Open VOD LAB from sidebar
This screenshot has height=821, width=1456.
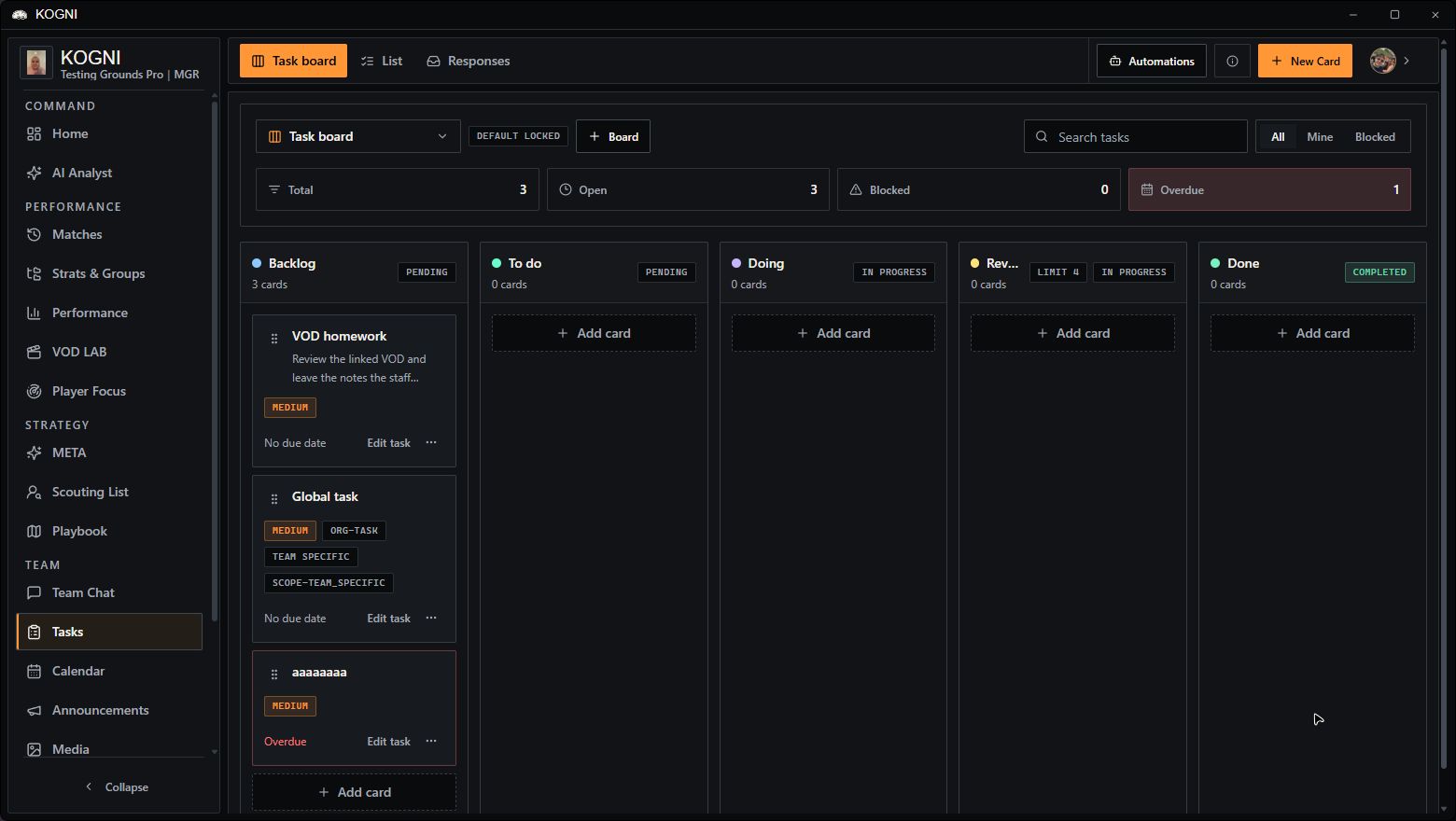pos(109,352)
